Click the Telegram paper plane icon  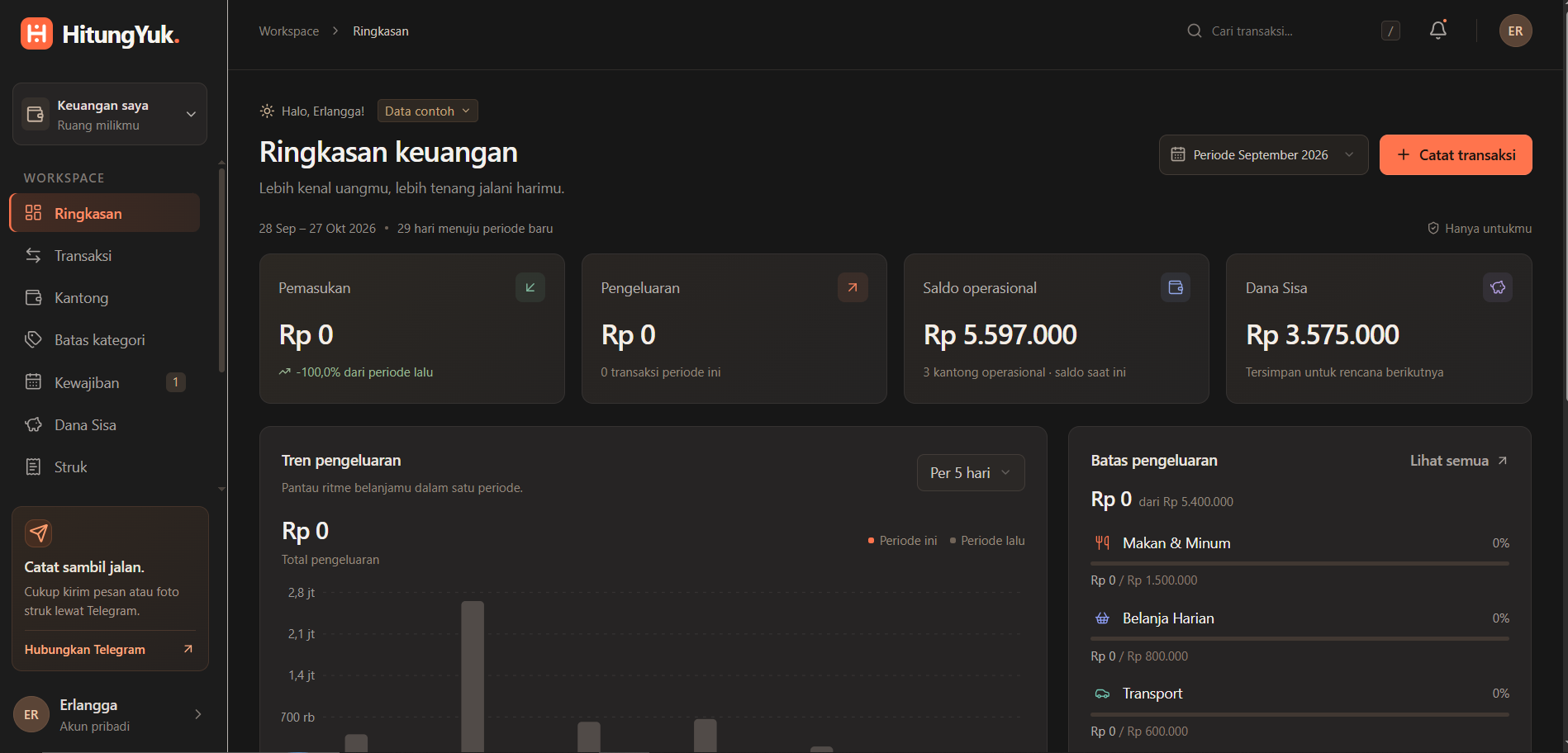38,533
